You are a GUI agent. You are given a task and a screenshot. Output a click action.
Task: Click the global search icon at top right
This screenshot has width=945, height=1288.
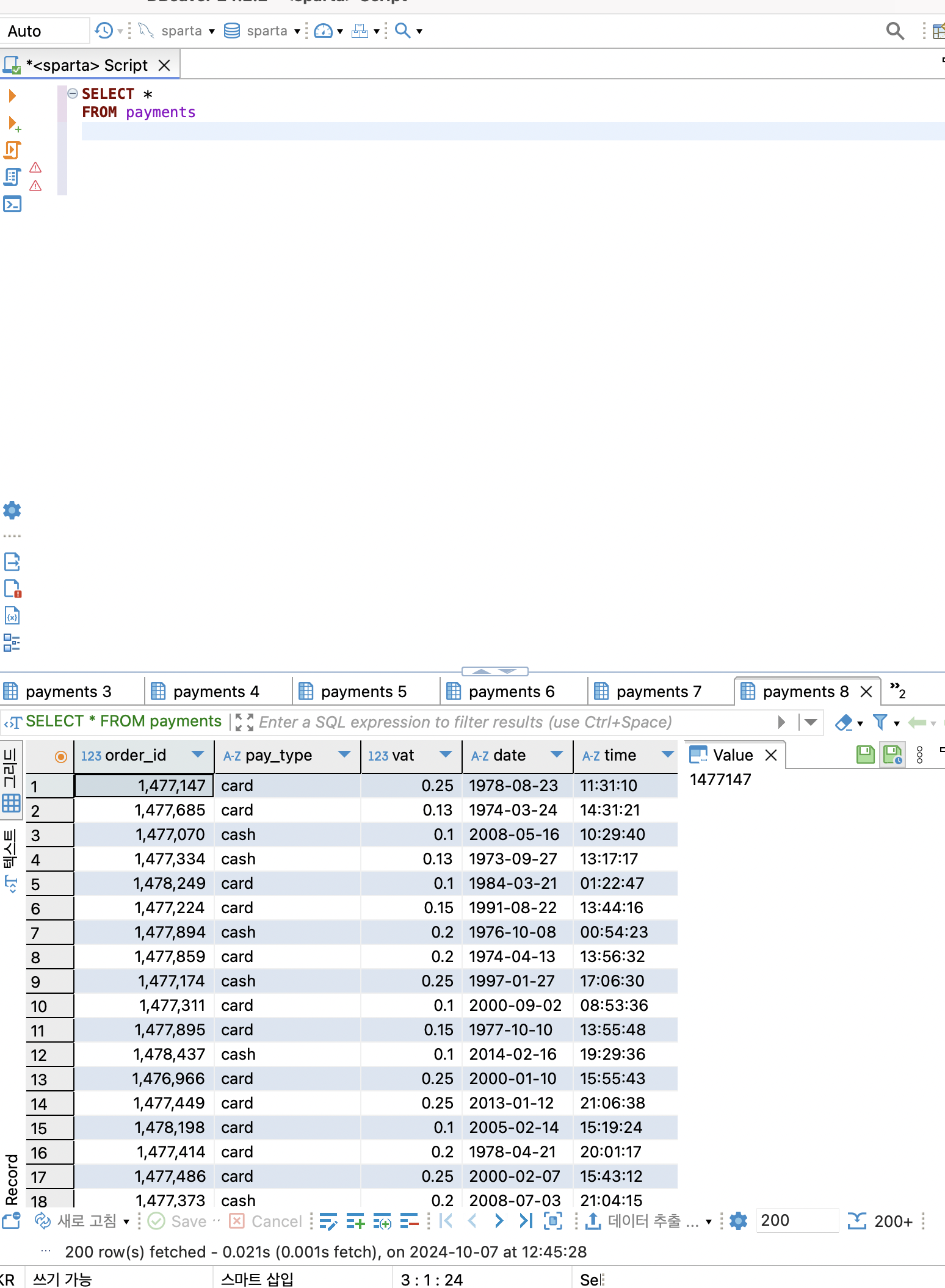tap(895, 31)
